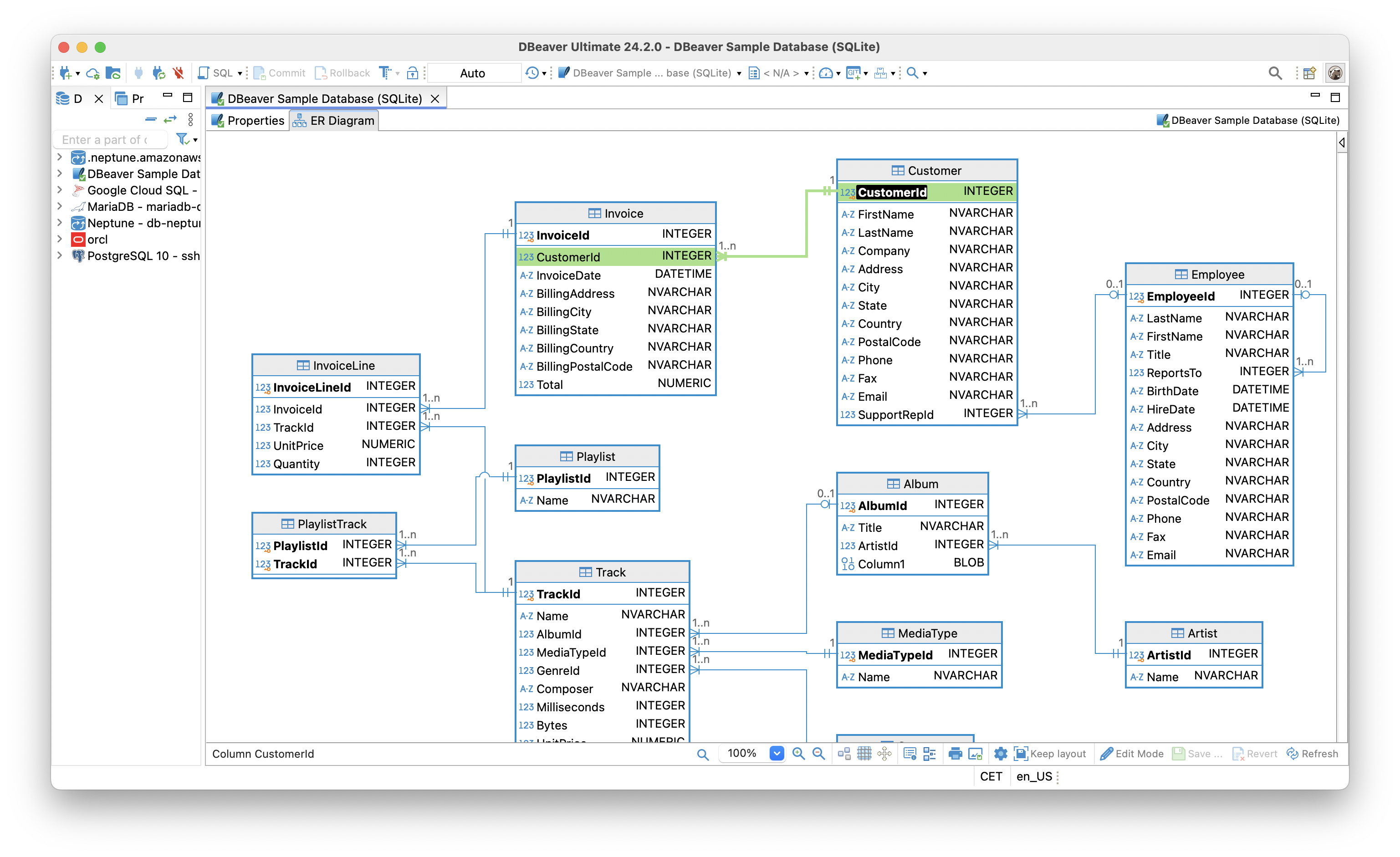Click the Reconnect plug icon
This screenshot has width=1400, height=857.
pyautogui.click(x=158, y=73)
